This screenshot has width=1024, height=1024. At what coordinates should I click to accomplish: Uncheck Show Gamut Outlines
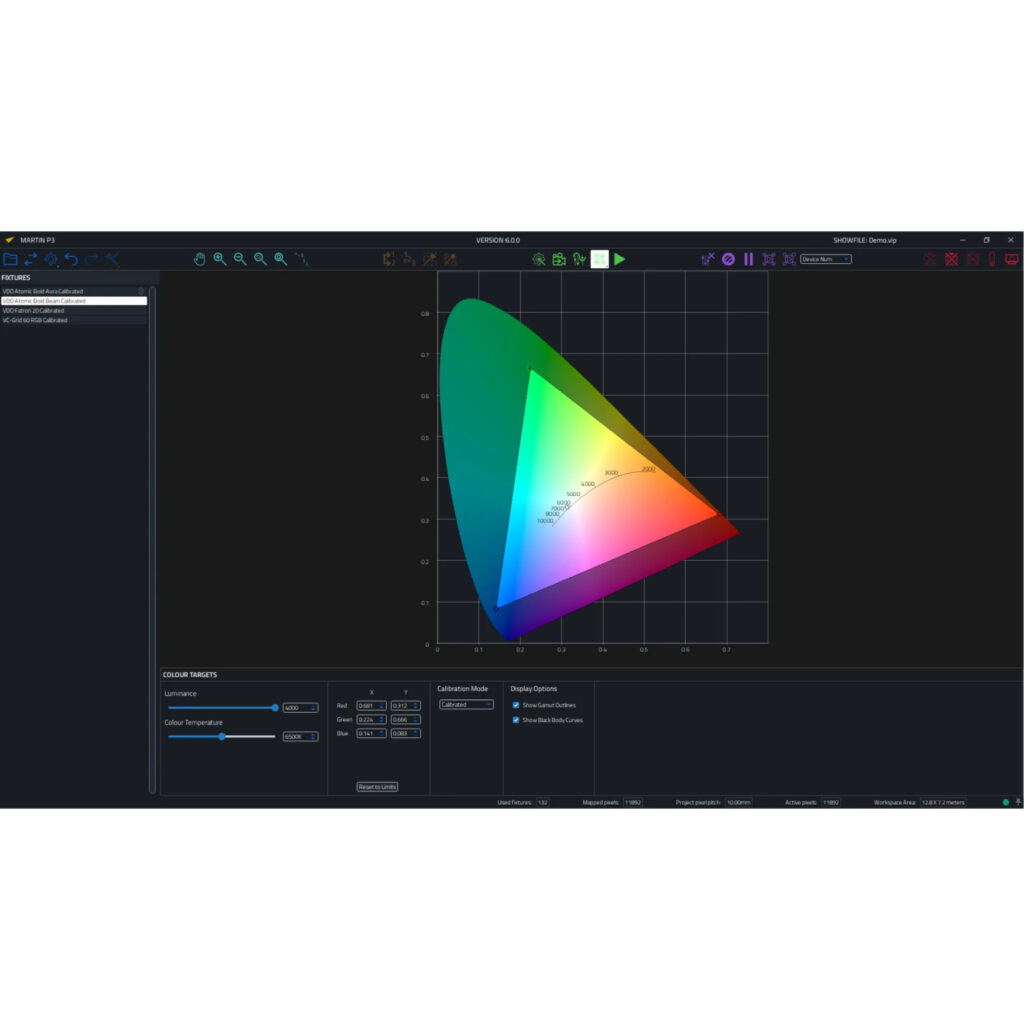coord(516,705)
